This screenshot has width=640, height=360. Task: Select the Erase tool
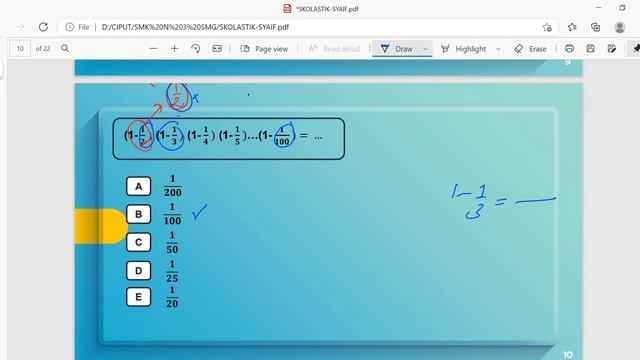(530, 49)
